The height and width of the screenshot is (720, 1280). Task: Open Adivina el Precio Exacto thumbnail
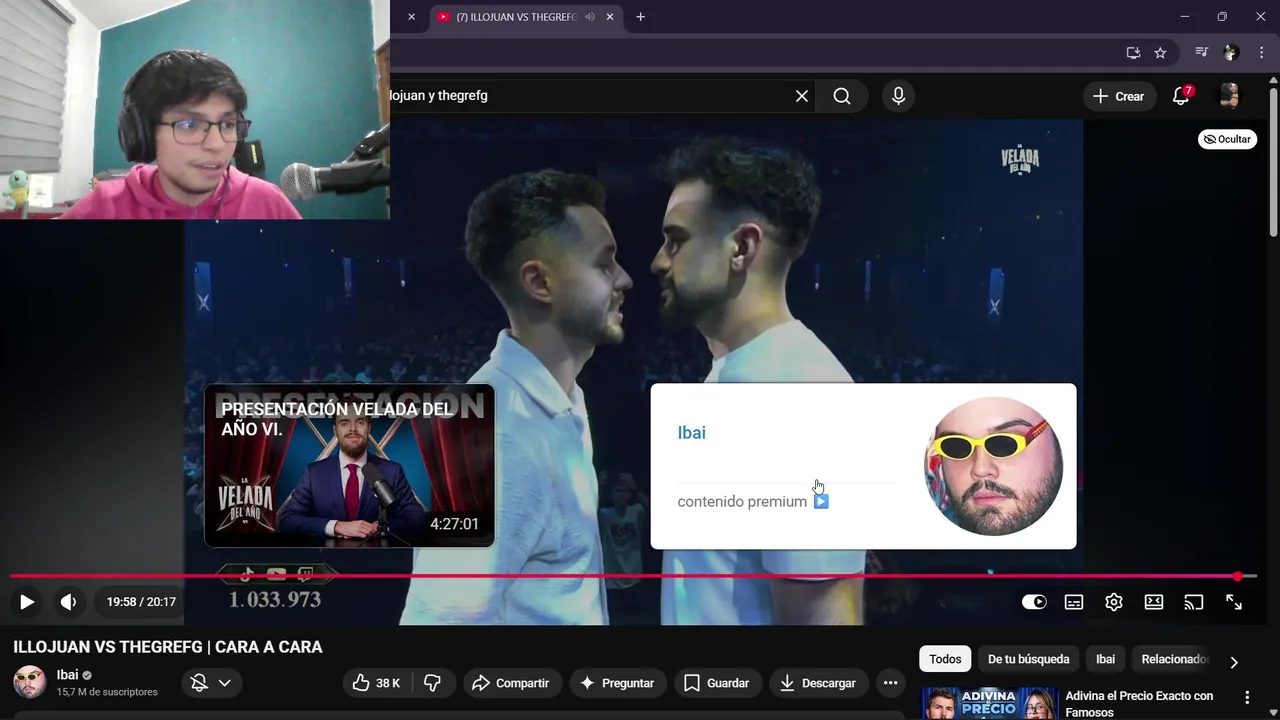point(990,703)
